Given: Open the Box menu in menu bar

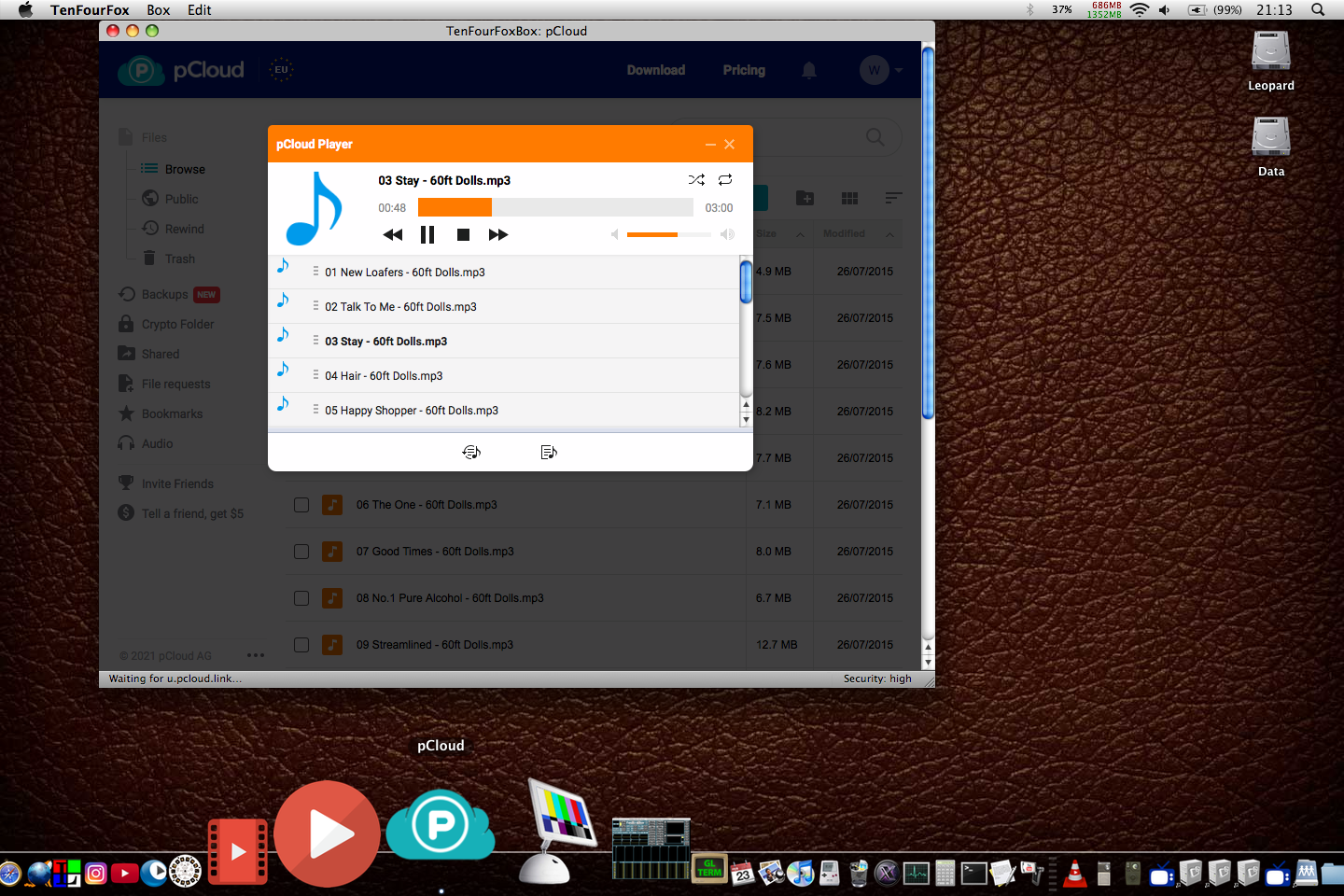Looking at the screenshot, I should 159,10.
